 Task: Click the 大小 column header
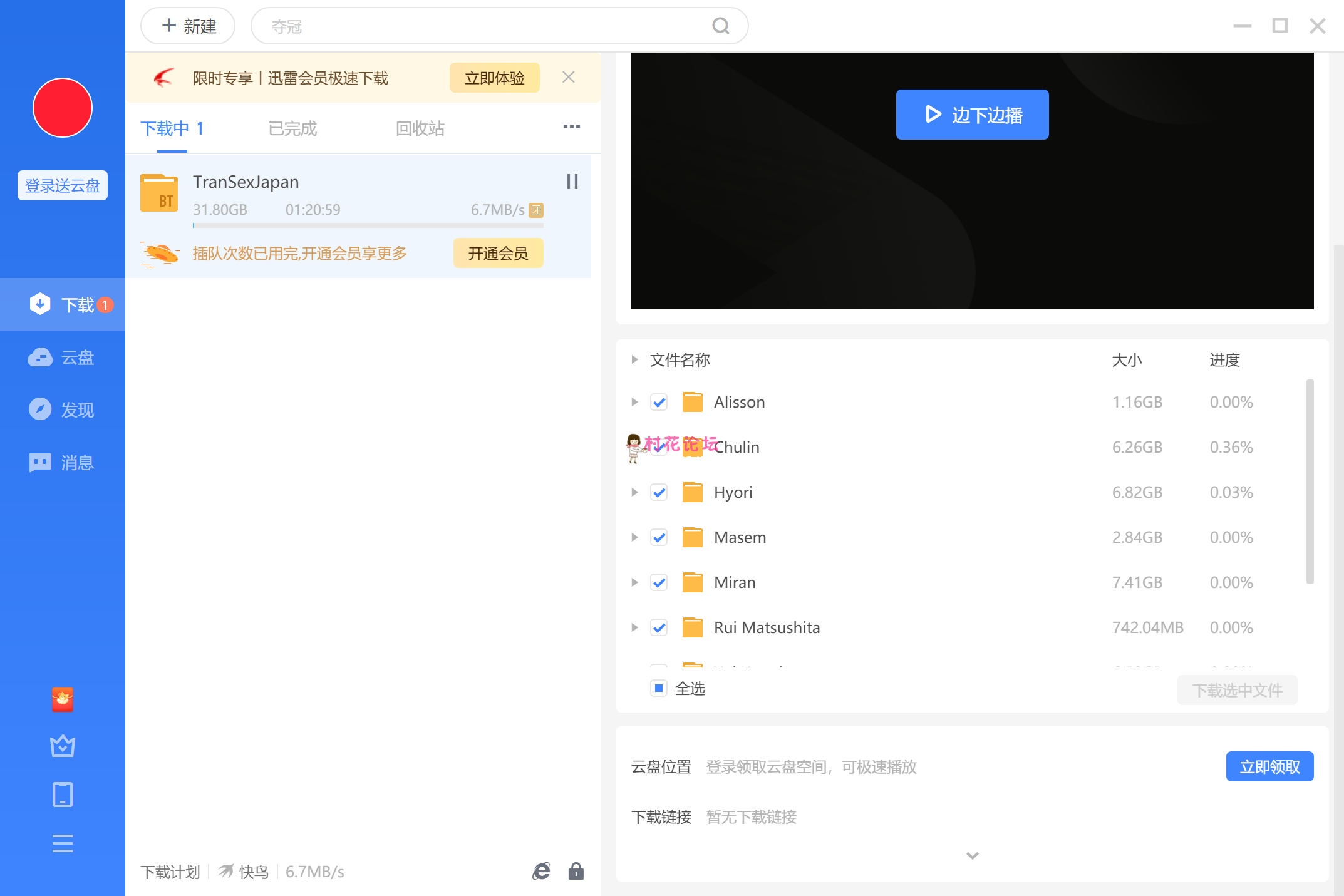click(1127, 359)
